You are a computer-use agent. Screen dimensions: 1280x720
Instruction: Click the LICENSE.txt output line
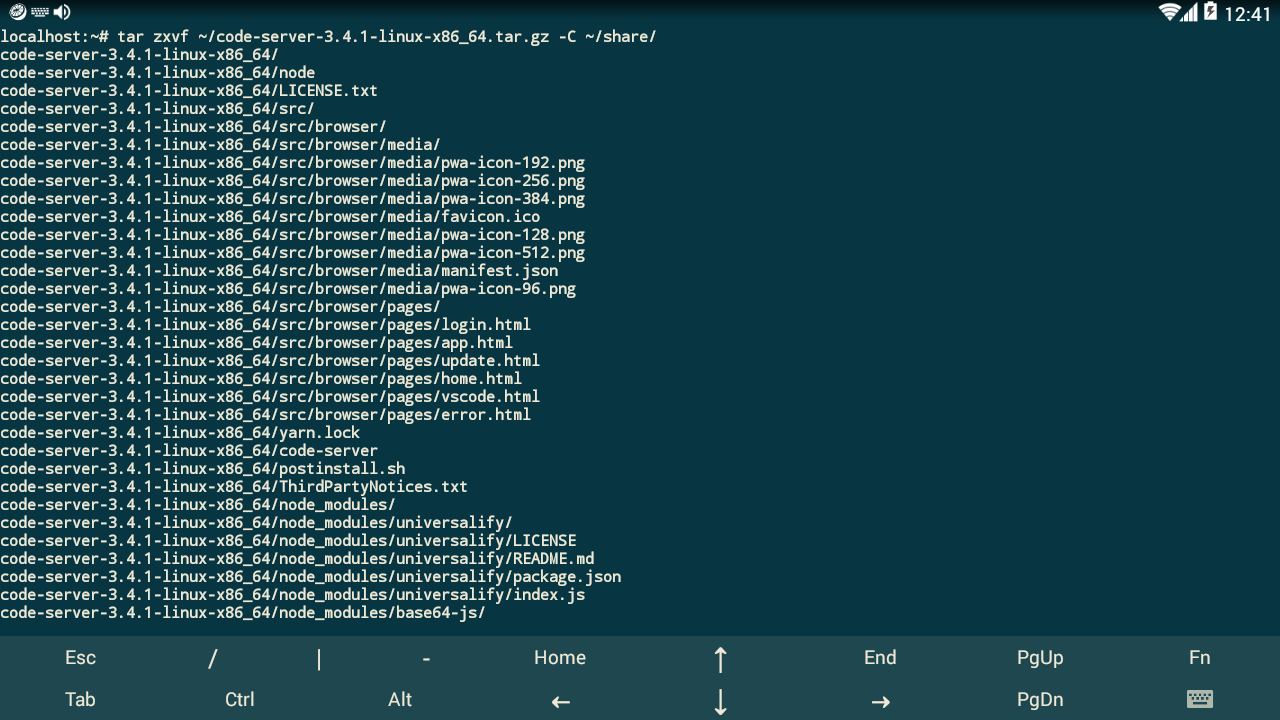[x=189, y=90]
